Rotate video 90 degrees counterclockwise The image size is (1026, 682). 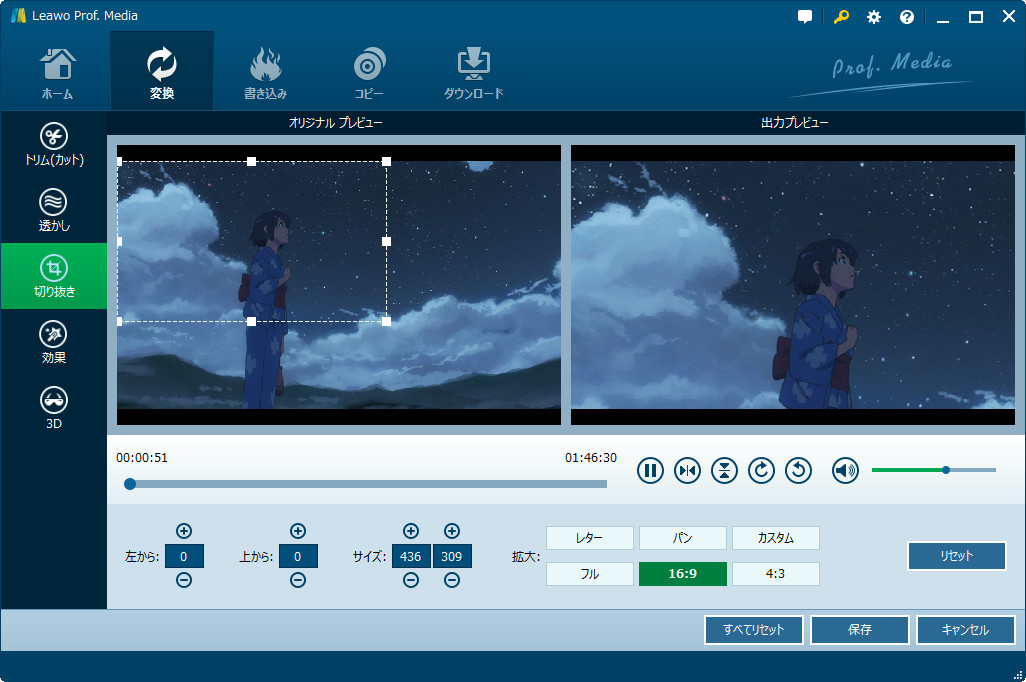(798, 470)
